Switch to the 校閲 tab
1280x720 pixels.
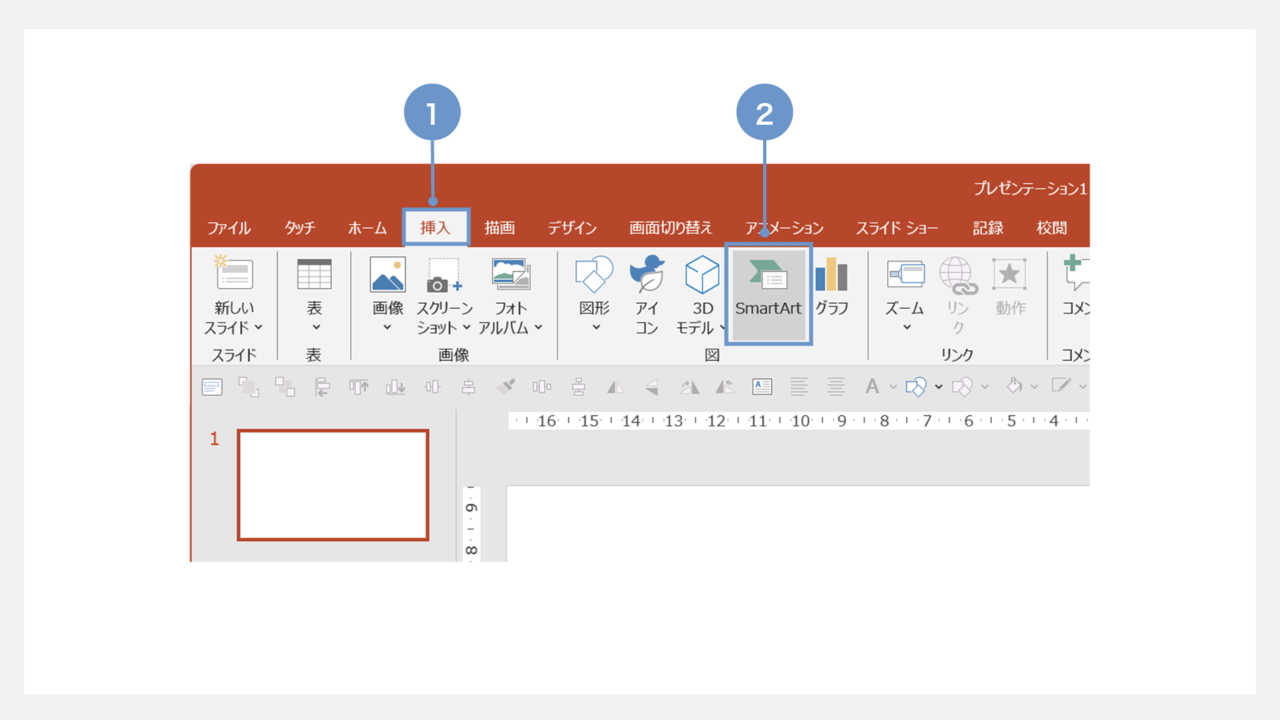[1052, 228]
